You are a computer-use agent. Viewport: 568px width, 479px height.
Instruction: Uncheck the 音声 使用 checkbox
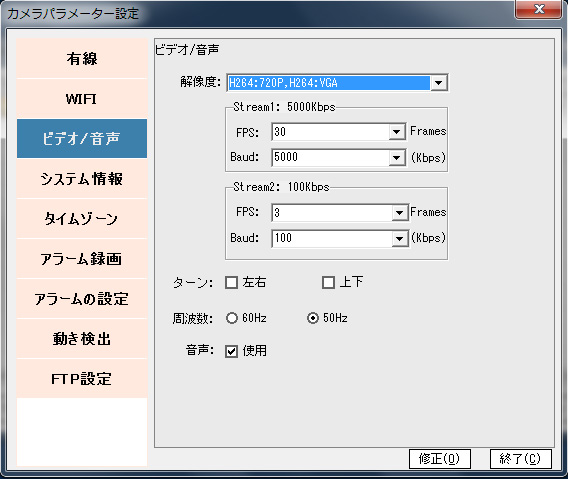click(x=231, y=351)
